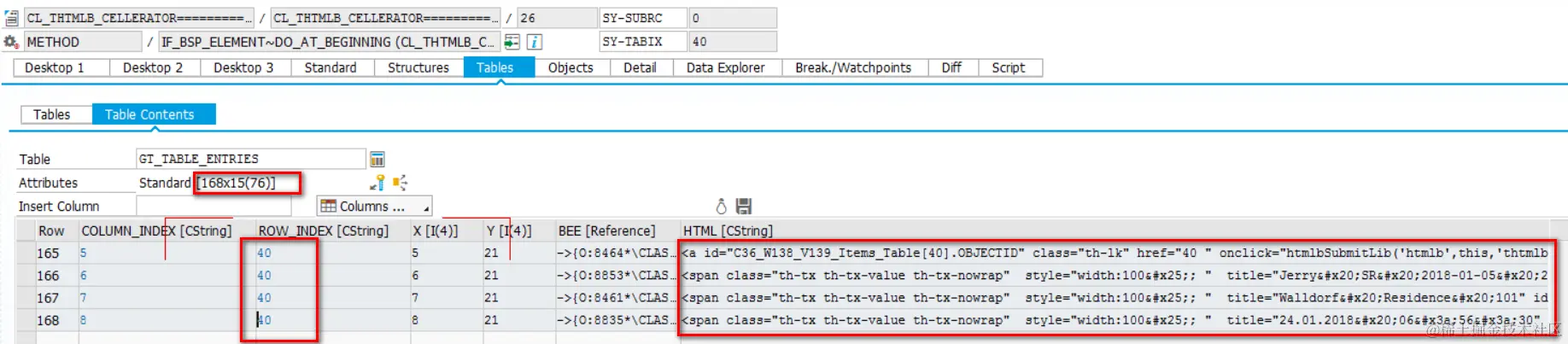Viewport: 1568px width, 344px height.
Task: Click COLUMN_INDEX value 5 in row 165
Action: [x=167, y=254]
